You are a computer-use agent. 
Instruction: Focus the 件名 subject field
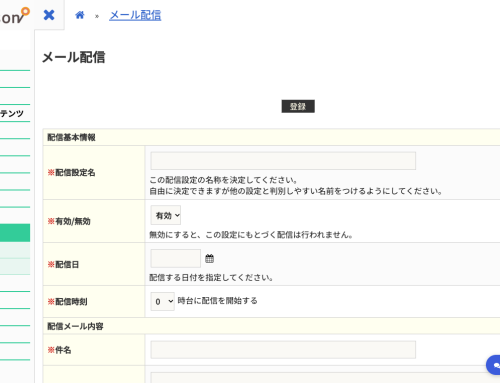[283, 350]
